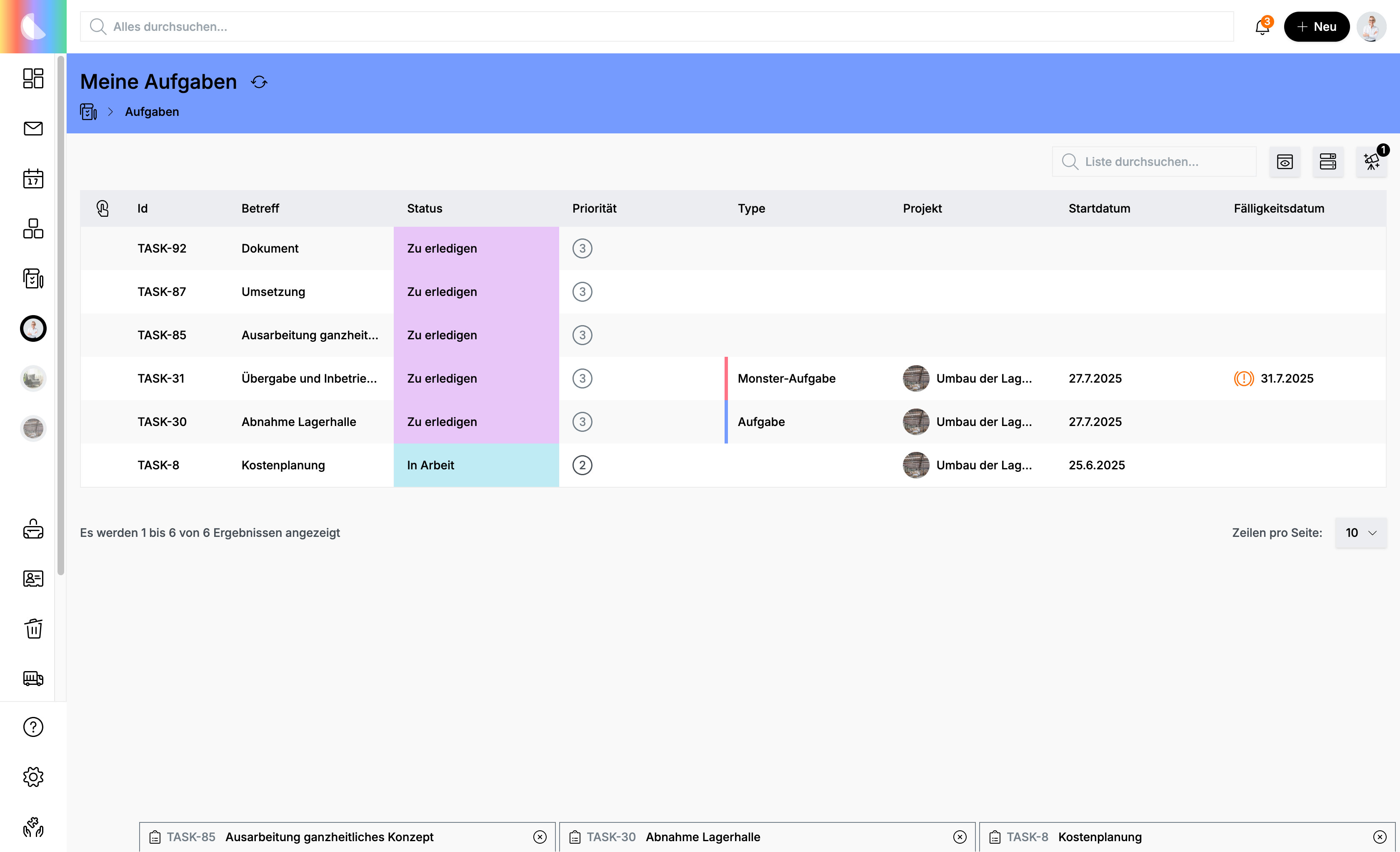
Task: Refresh the Meine Aufgaben list
Action: (259, 83)
